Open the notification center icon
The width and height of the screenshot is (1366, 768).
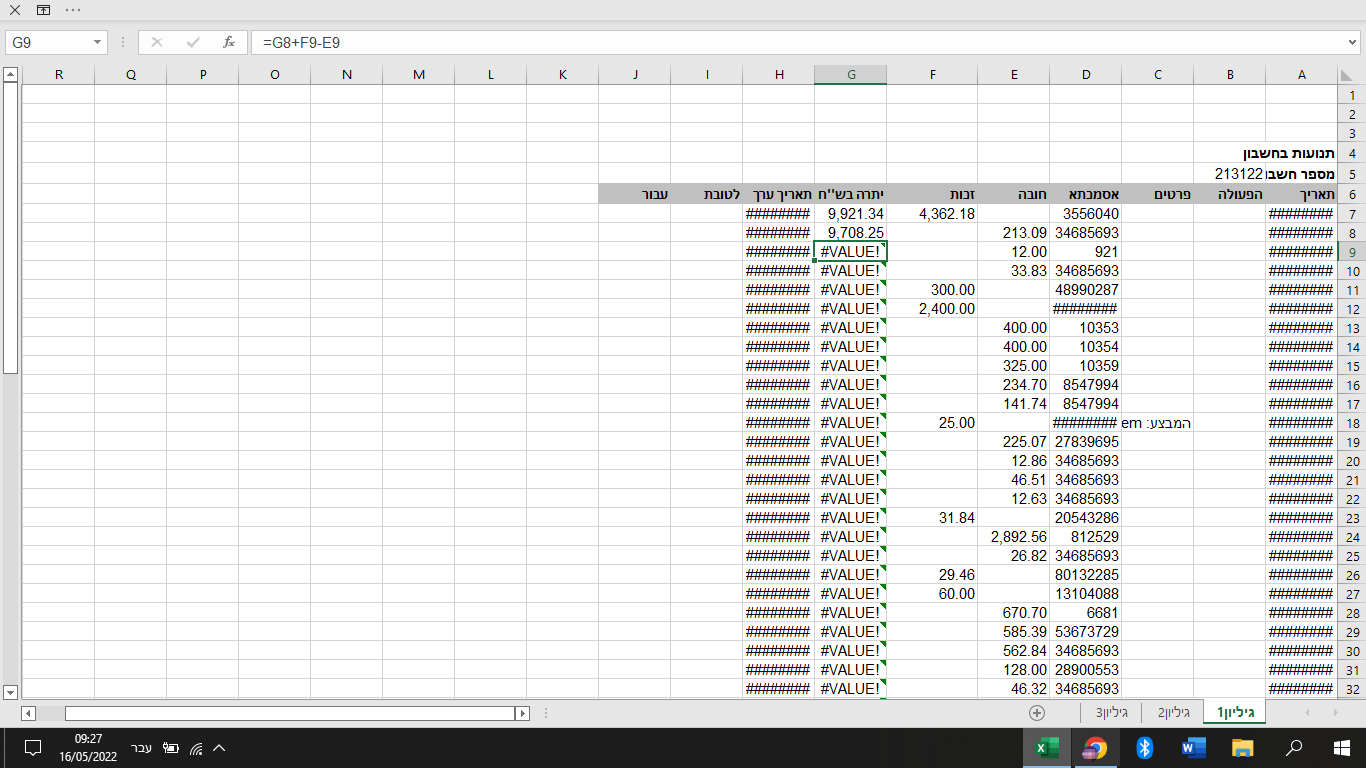click(x=32, y=748)
